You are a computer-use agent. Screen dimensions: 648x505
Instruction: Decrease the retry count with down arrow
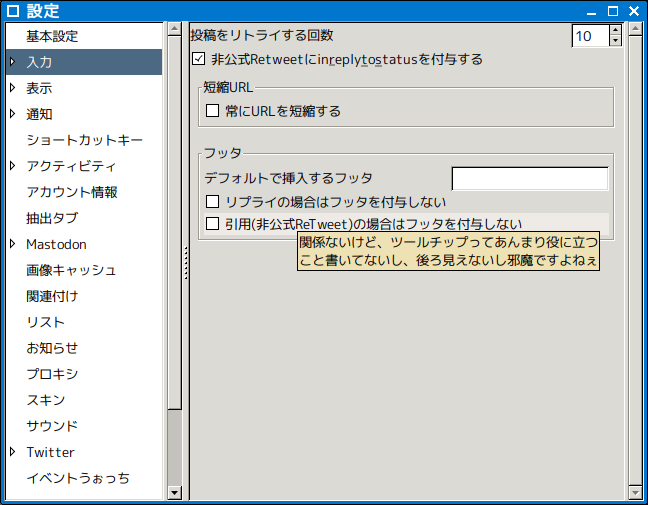(615, 42)
